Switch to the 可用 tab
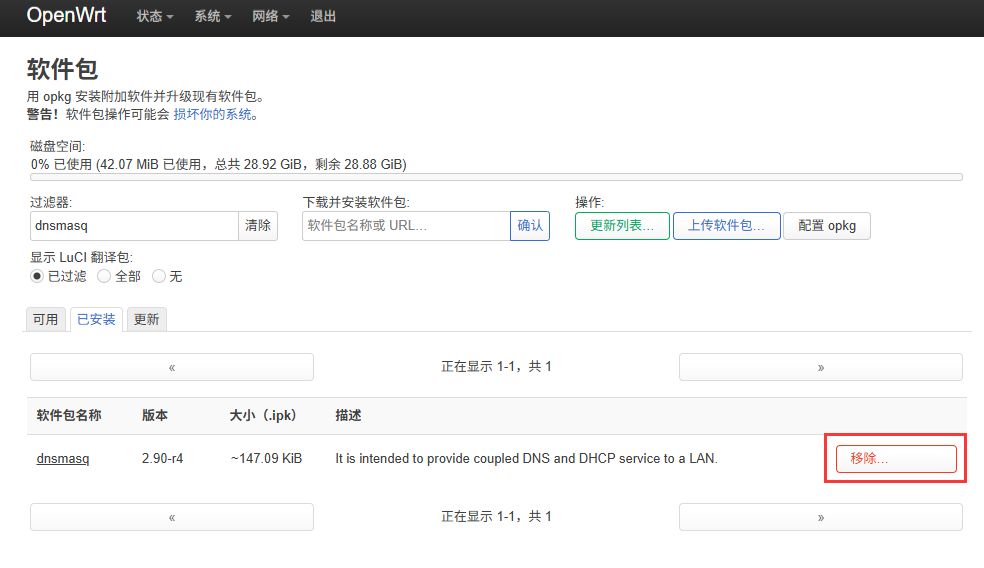The height and width of the screenshot is (568, 984). point(45,319)
